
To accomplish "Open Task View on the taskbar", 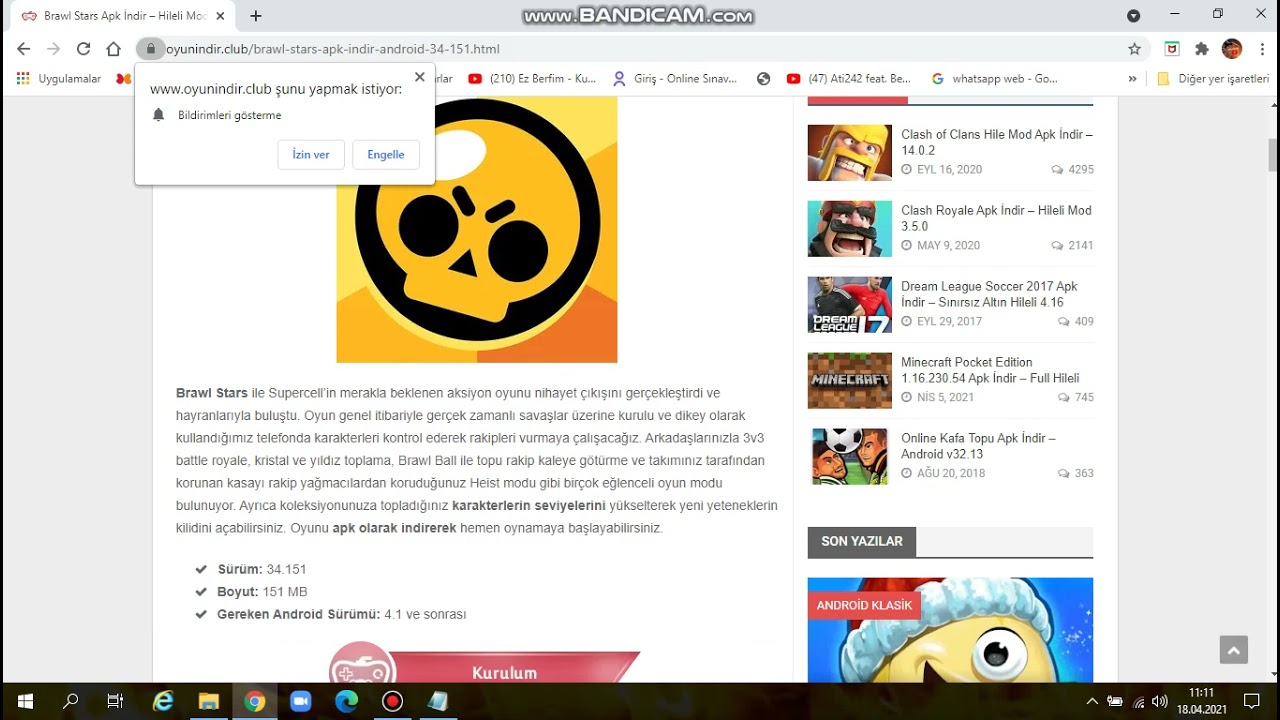I will click(x=115, y=702).
